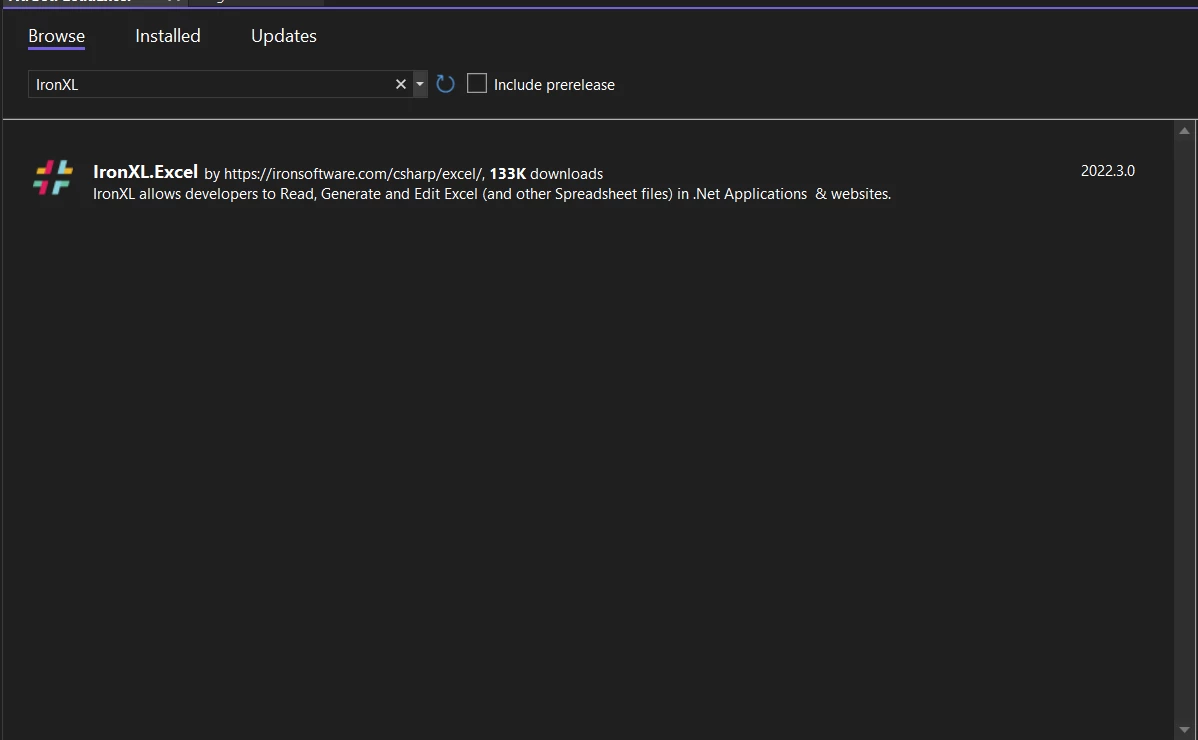This screenshot has width=1198, height=740.
Task: Click the IronXL.Excel package logo icon
Action: 53,177
